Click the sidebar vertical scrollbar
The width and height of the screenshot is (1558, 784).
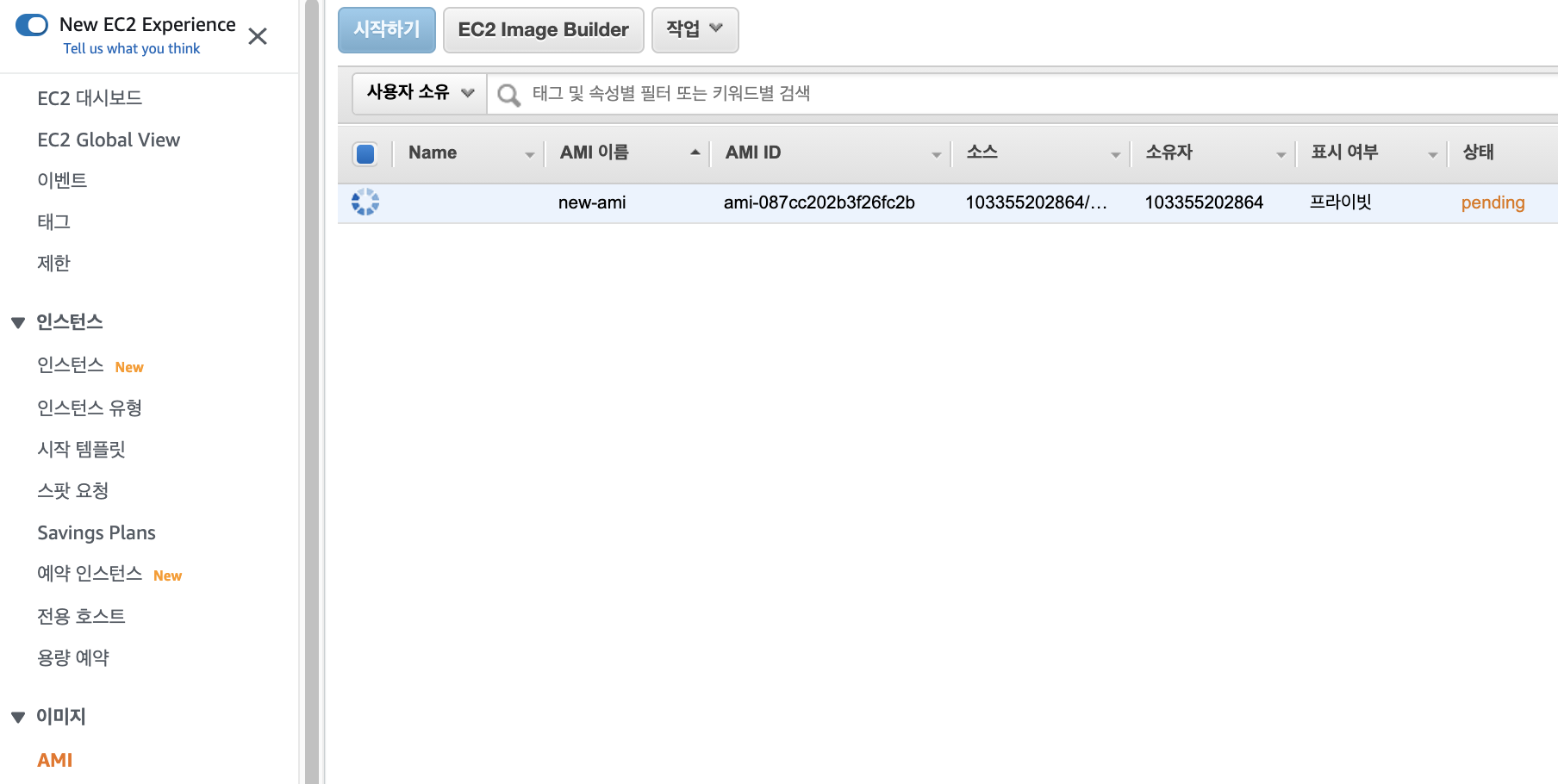click(312, 392)
